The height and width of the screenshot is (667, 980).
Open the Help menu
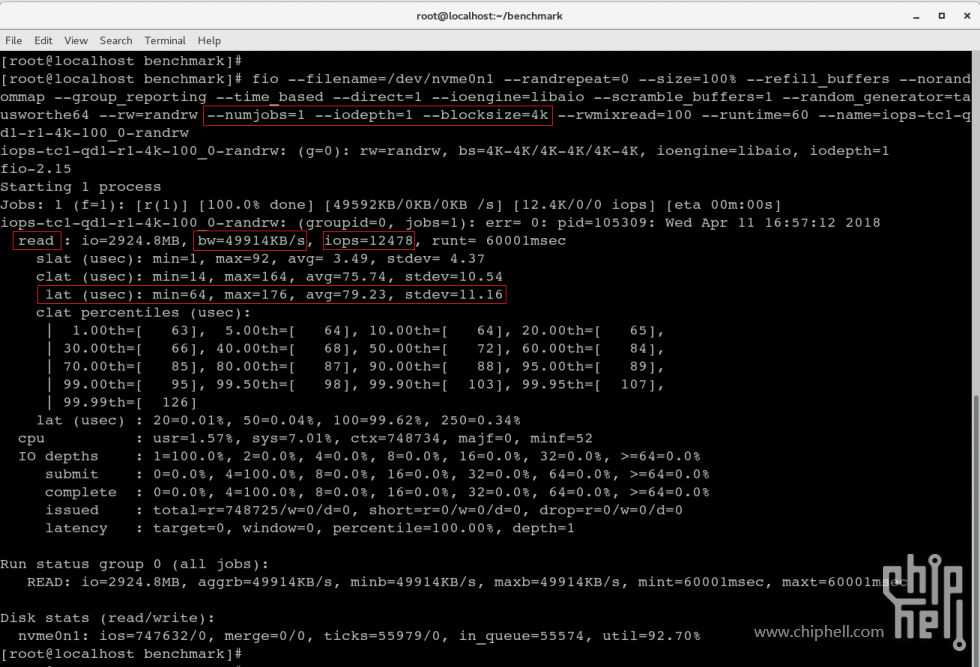pyautogui.click(x=209, y=40)
